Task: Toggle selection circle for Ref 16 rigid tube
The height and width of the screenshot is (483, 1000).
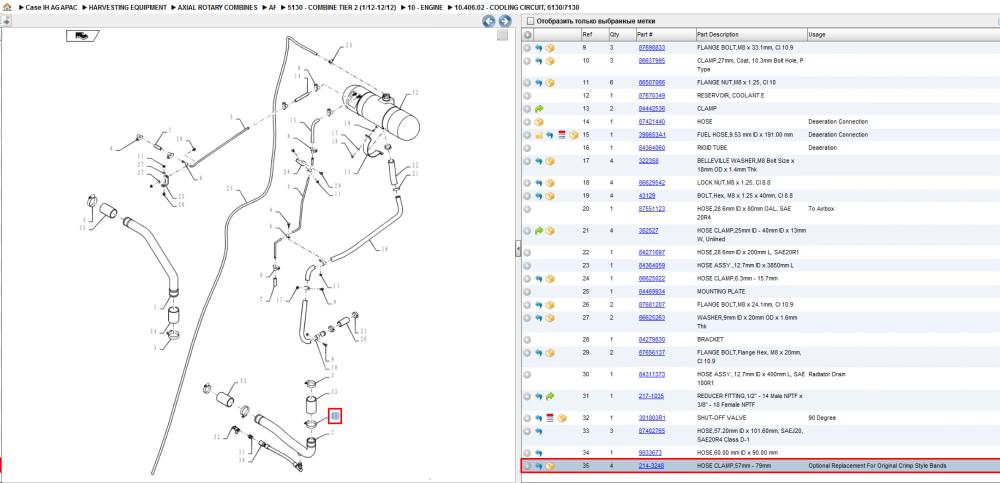Action: pyautogui.click(x=527, y=147)
